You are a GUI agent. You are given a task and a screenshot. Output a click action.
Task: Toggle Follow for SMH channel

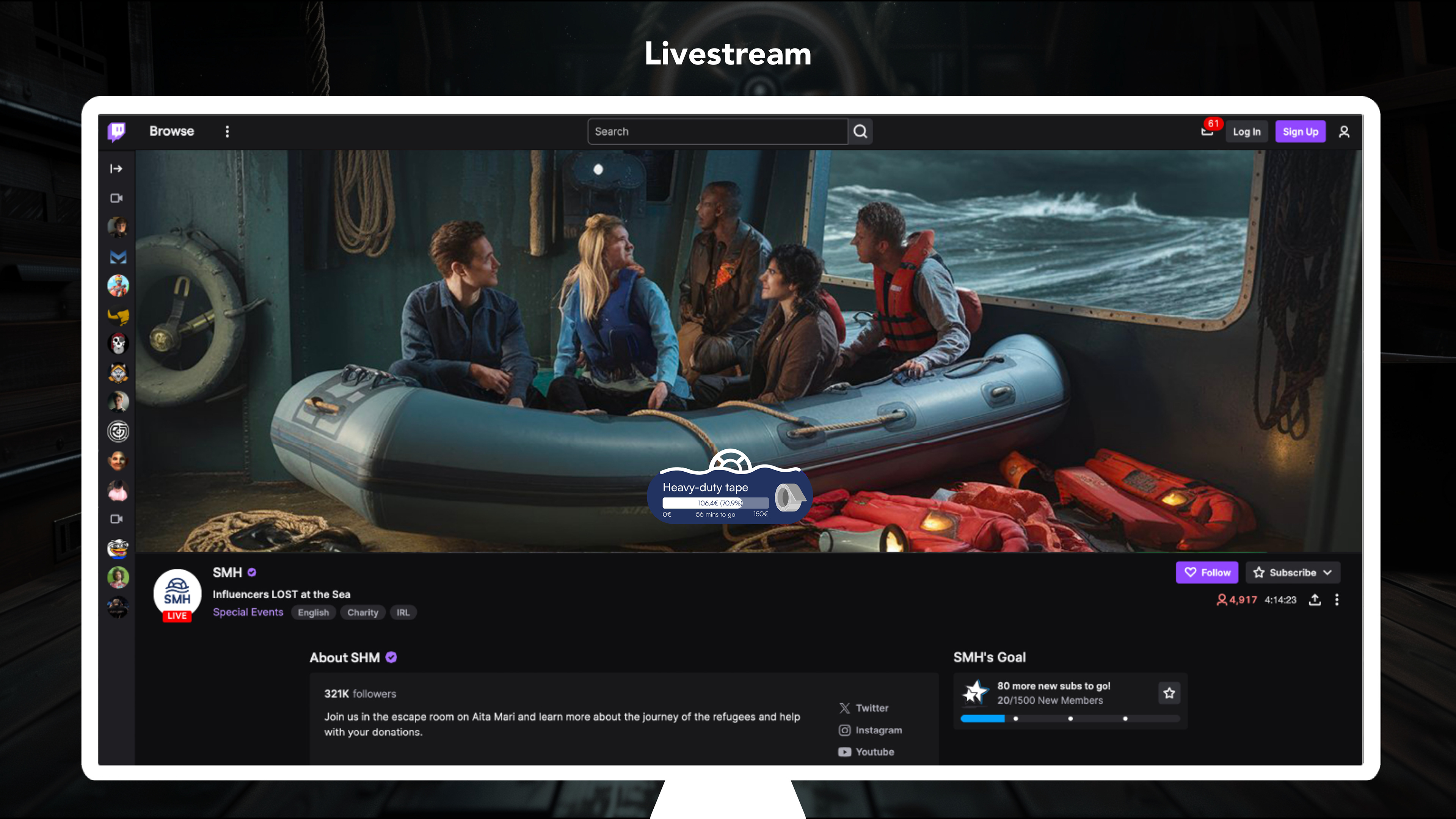[x=1207, y=573]
